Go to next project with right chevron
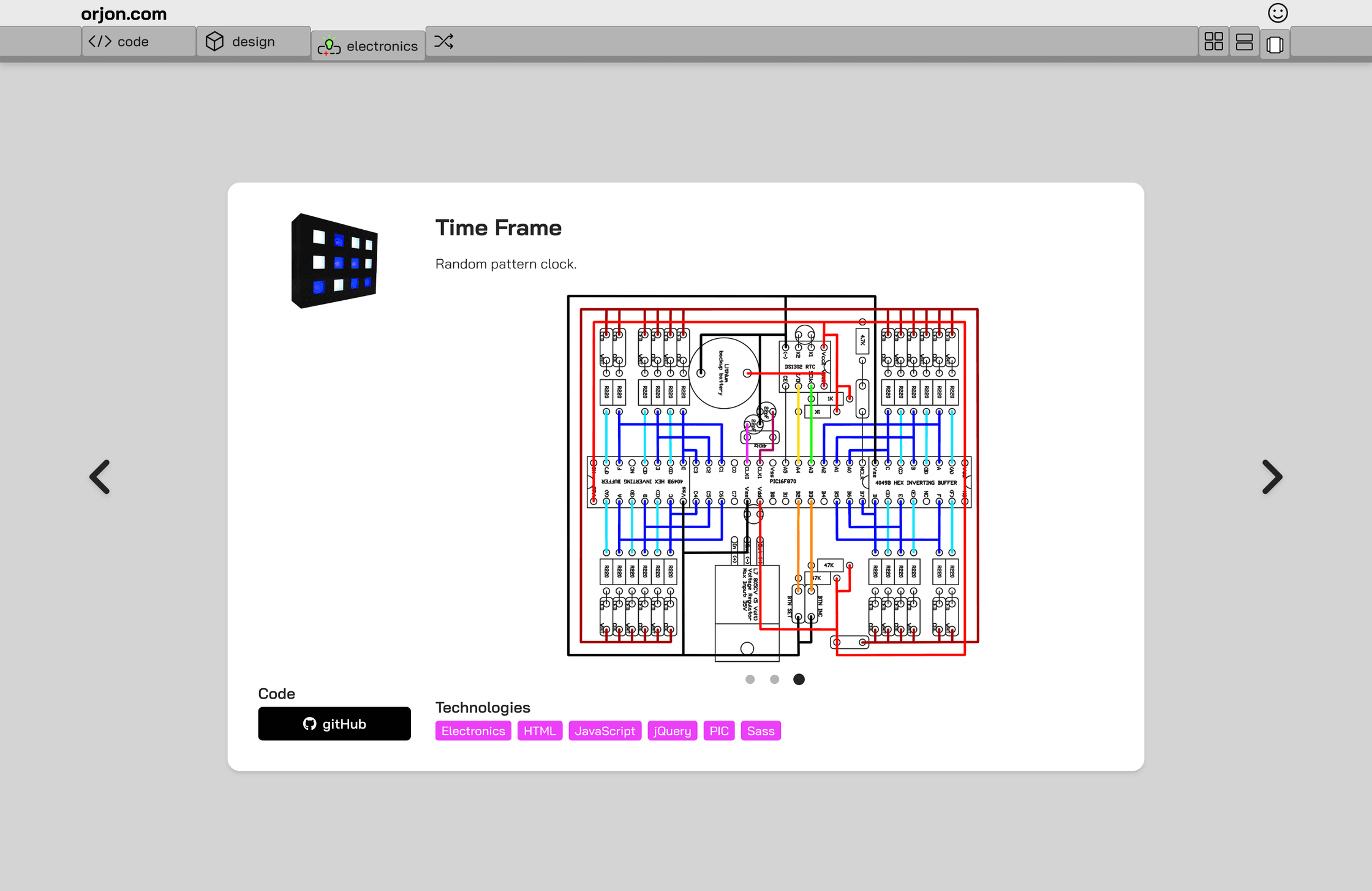The width and height of the screenshot is (1372, 891). pyautogui.click(x=1272, y=477)
